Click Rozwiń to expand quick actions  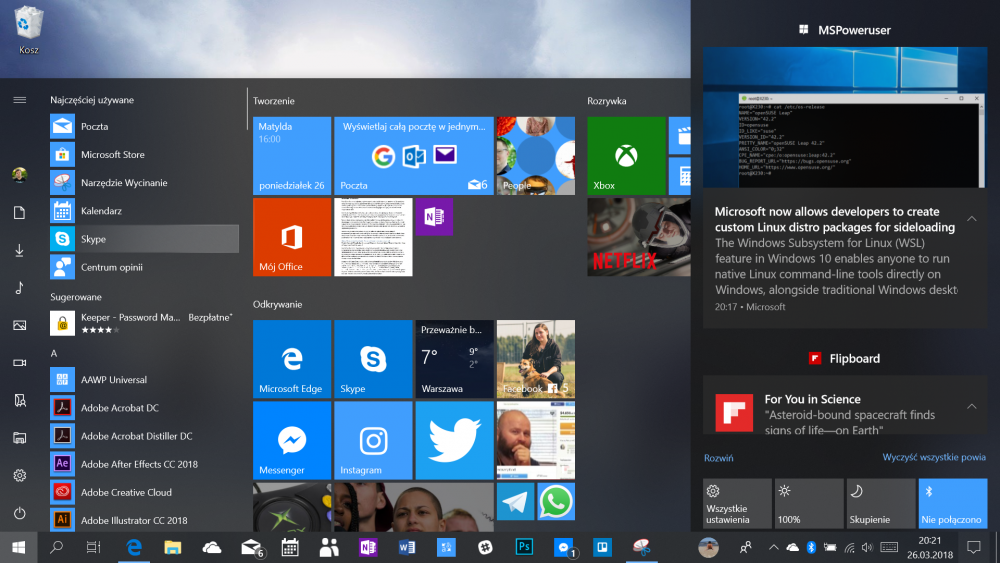(718, 458)
